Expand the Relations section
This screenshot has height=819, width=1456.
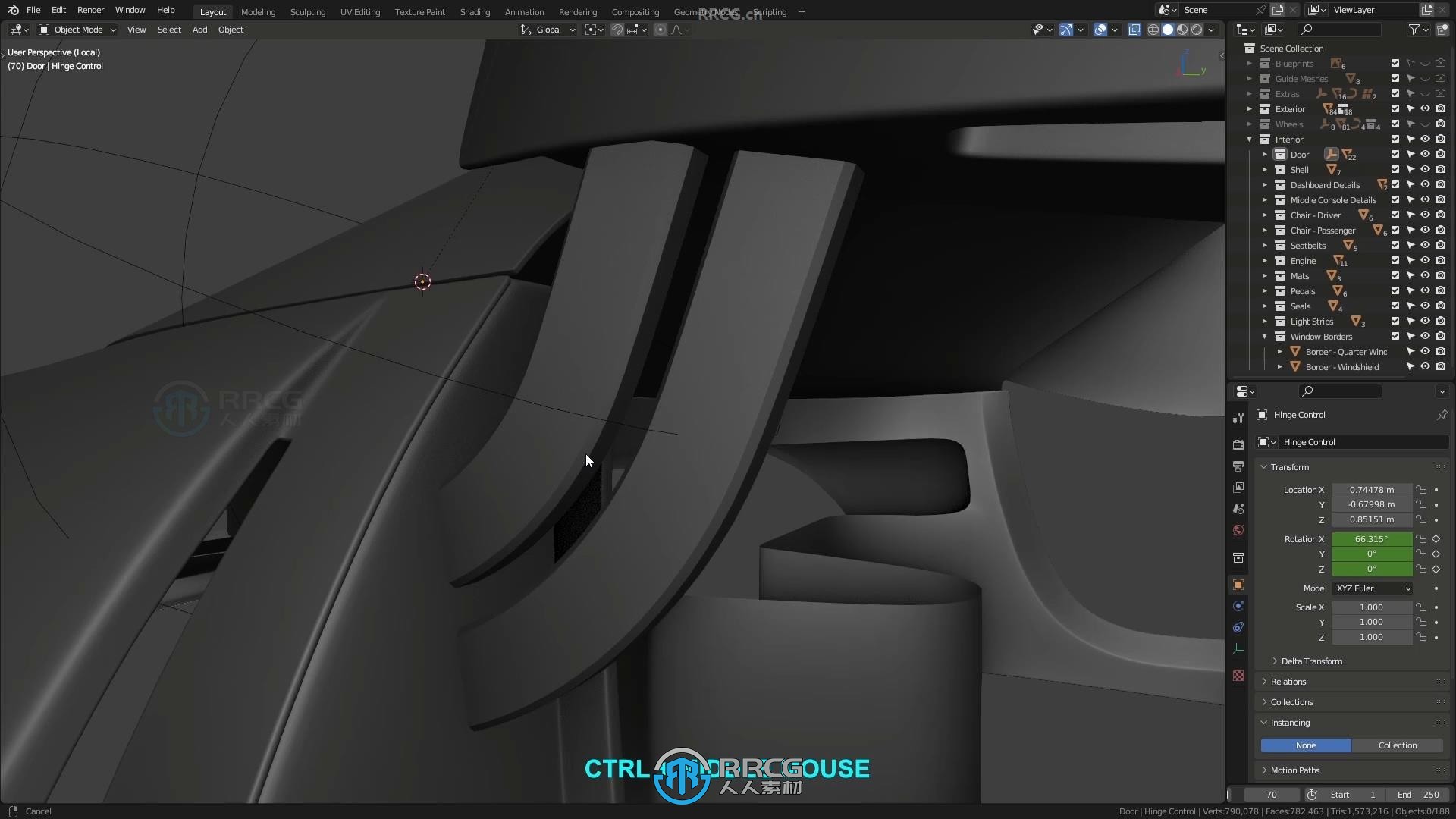(x=1289, y=681)
